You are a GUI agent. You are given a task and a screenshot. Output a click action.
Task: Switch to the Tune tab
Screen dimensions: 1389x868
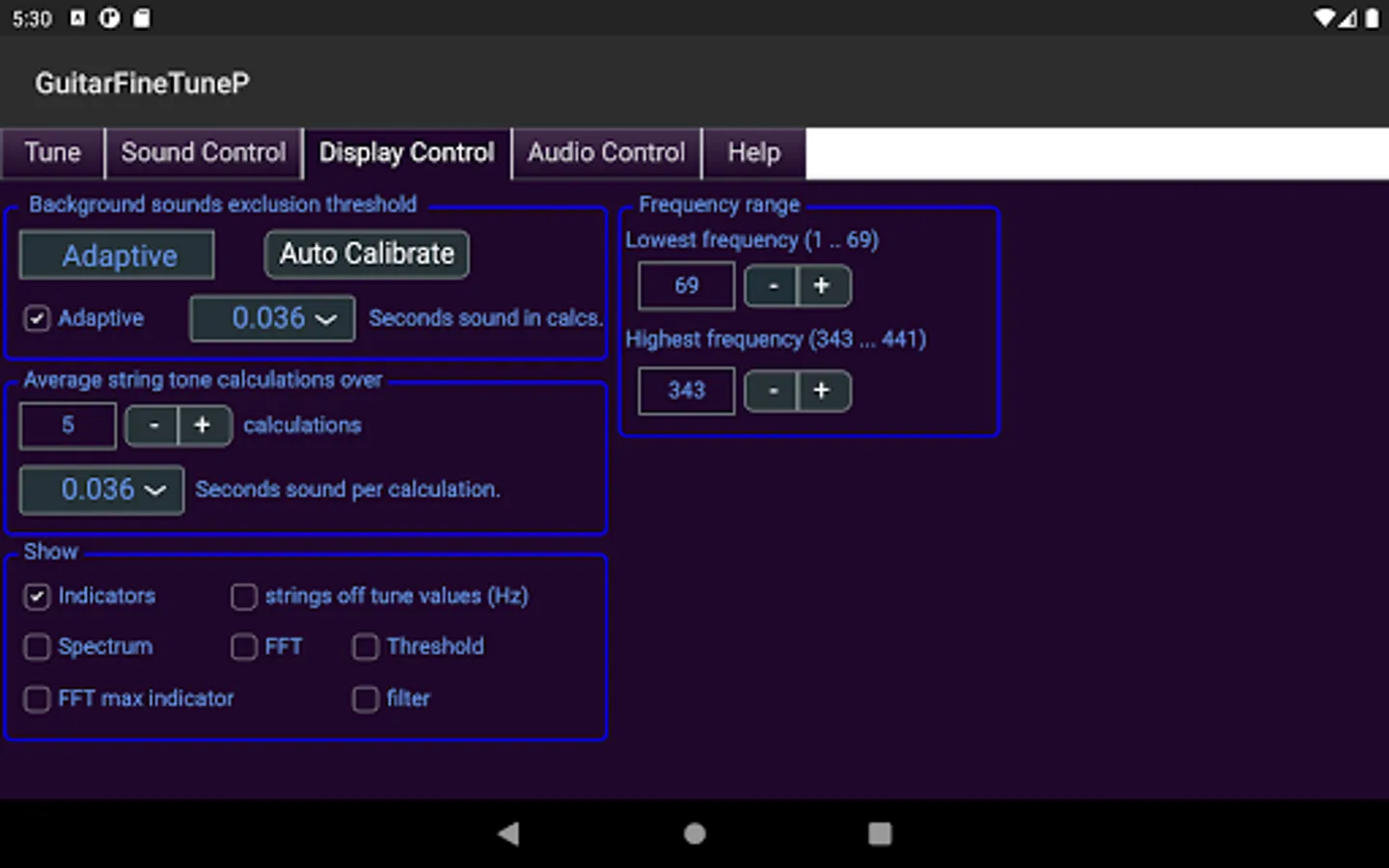pos(52,153)
